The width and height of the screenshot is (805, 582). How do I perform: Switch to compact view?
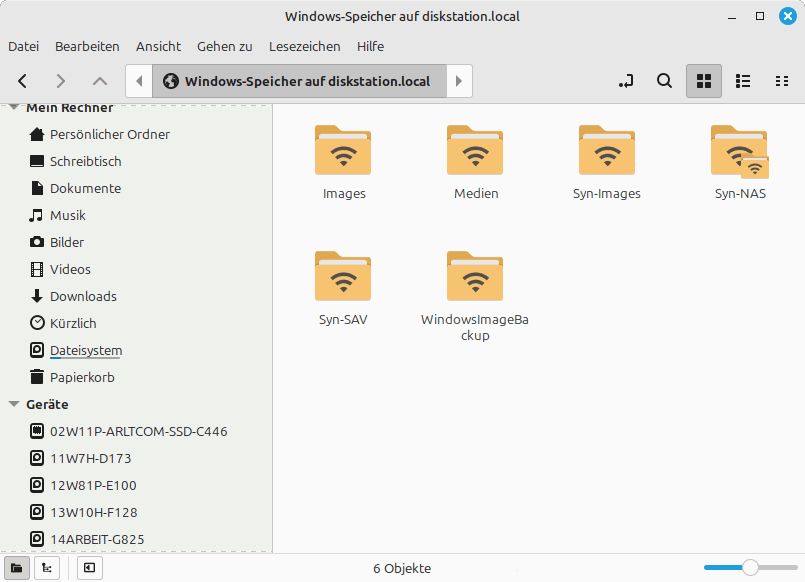(782, 81)
